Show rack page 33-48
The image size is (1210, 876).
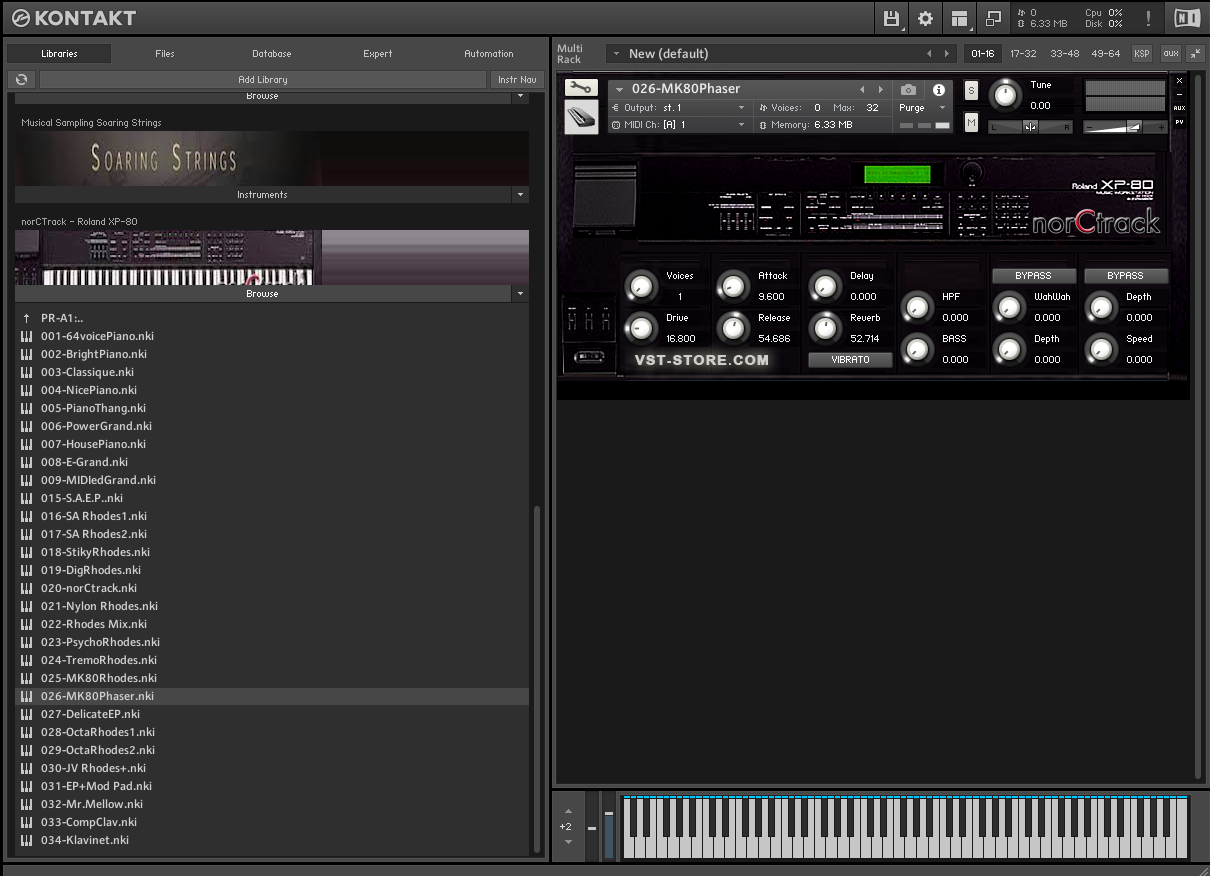pyautogui.click(x=1064, y=53)
